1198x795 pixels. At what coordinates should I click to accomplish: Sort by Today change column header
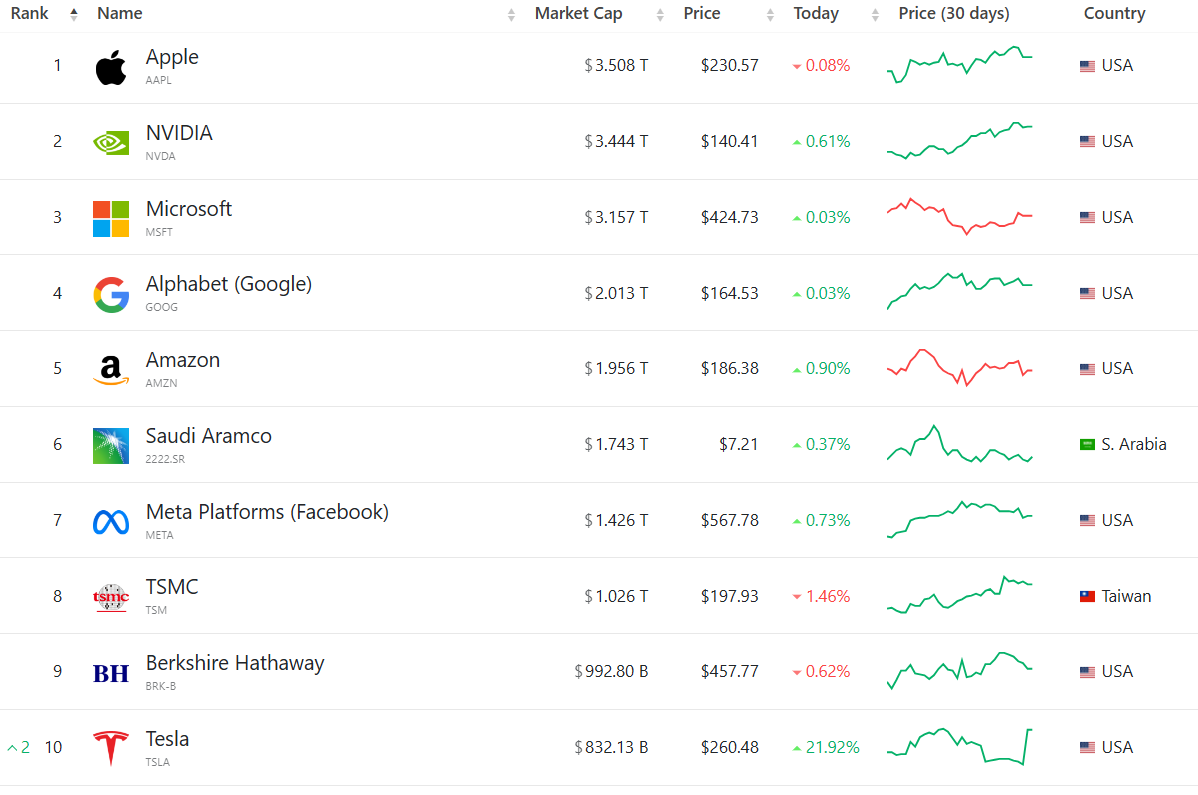pyautogui.click(x=816, y=14)
